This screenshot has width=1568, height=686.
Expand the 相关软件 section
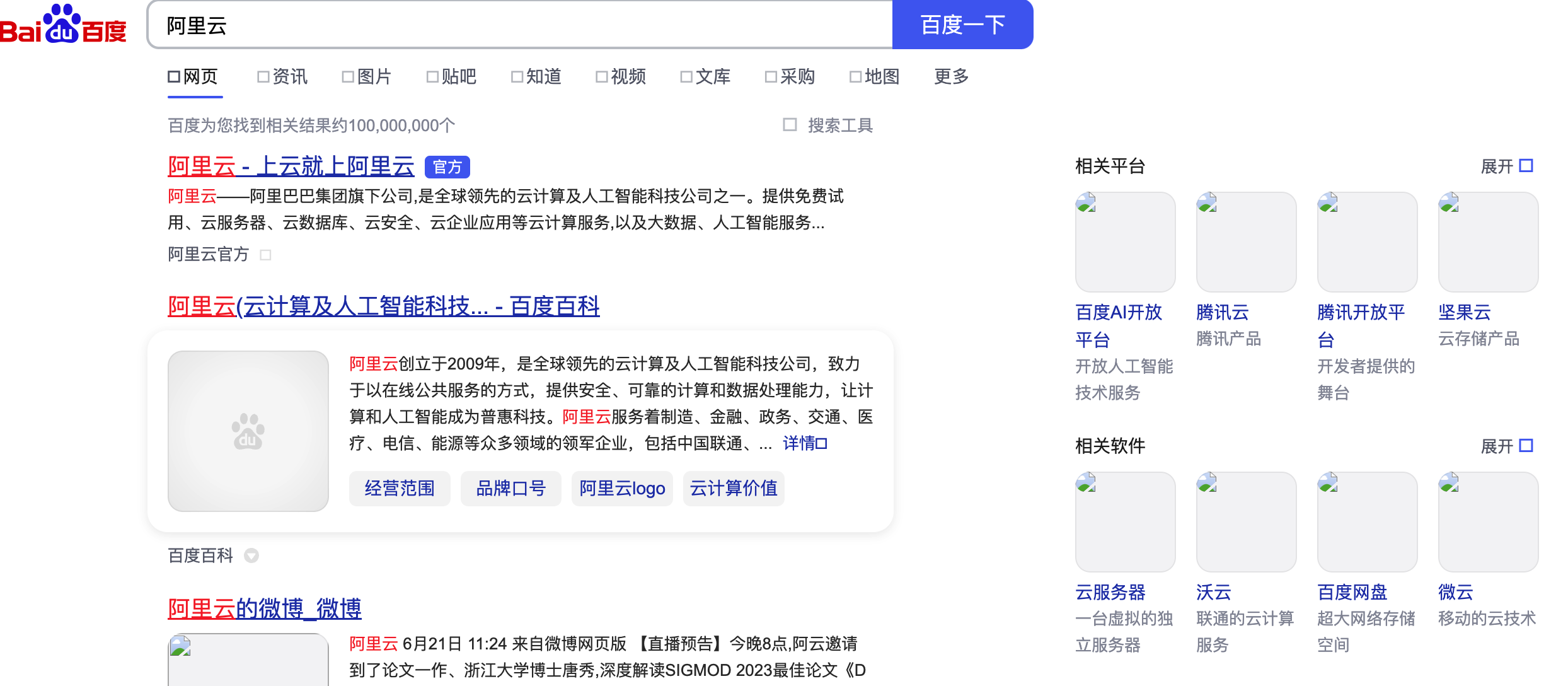pos(1507,446)
